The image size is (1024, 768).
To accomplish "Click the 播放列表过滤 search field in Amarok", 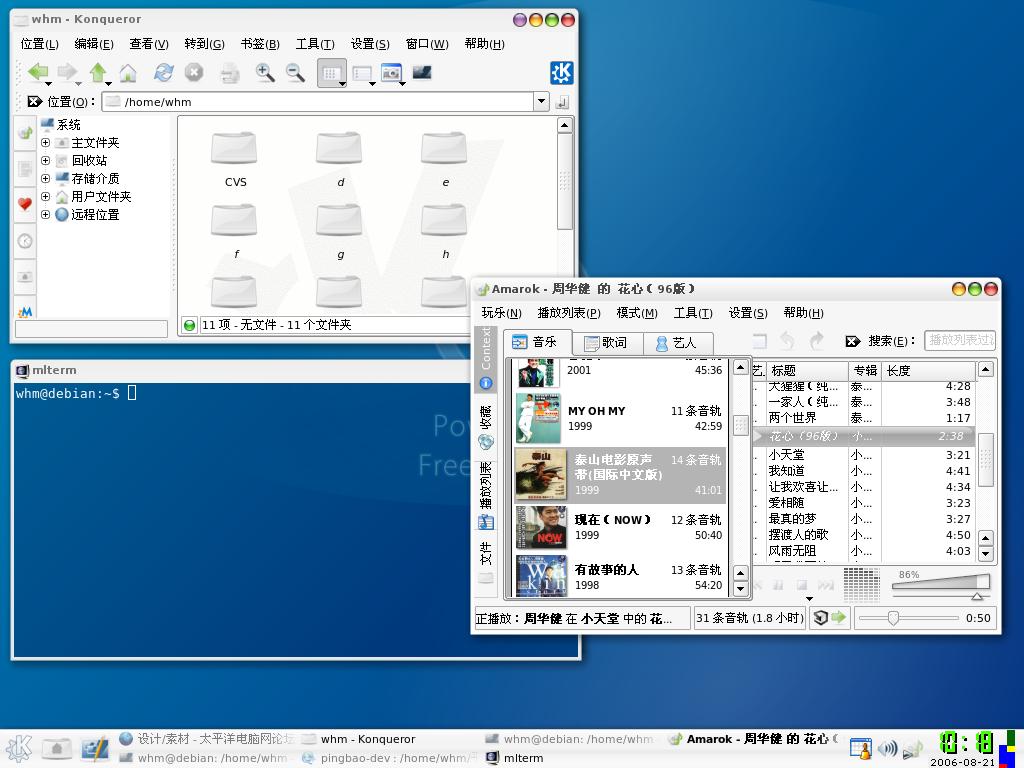I will pos(960,340).
